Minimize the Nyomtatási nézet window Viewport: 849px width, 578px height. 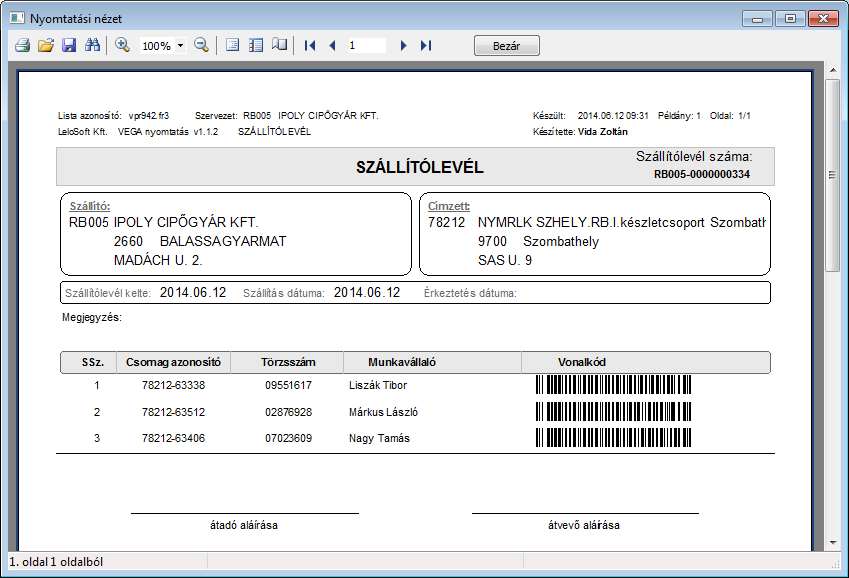pos(757,19)
